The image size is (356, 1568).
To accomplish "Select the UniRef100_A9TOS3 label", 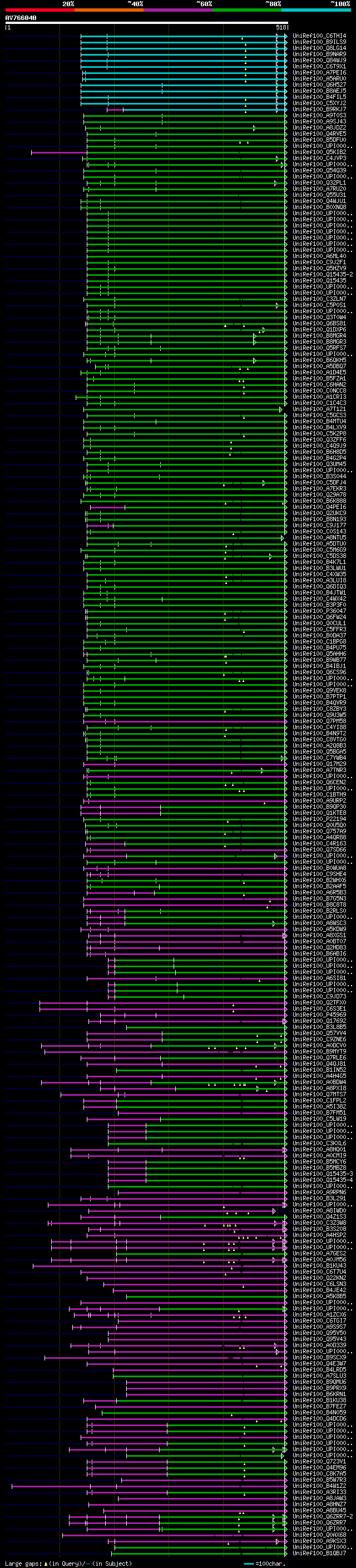I will coord(319,115).
